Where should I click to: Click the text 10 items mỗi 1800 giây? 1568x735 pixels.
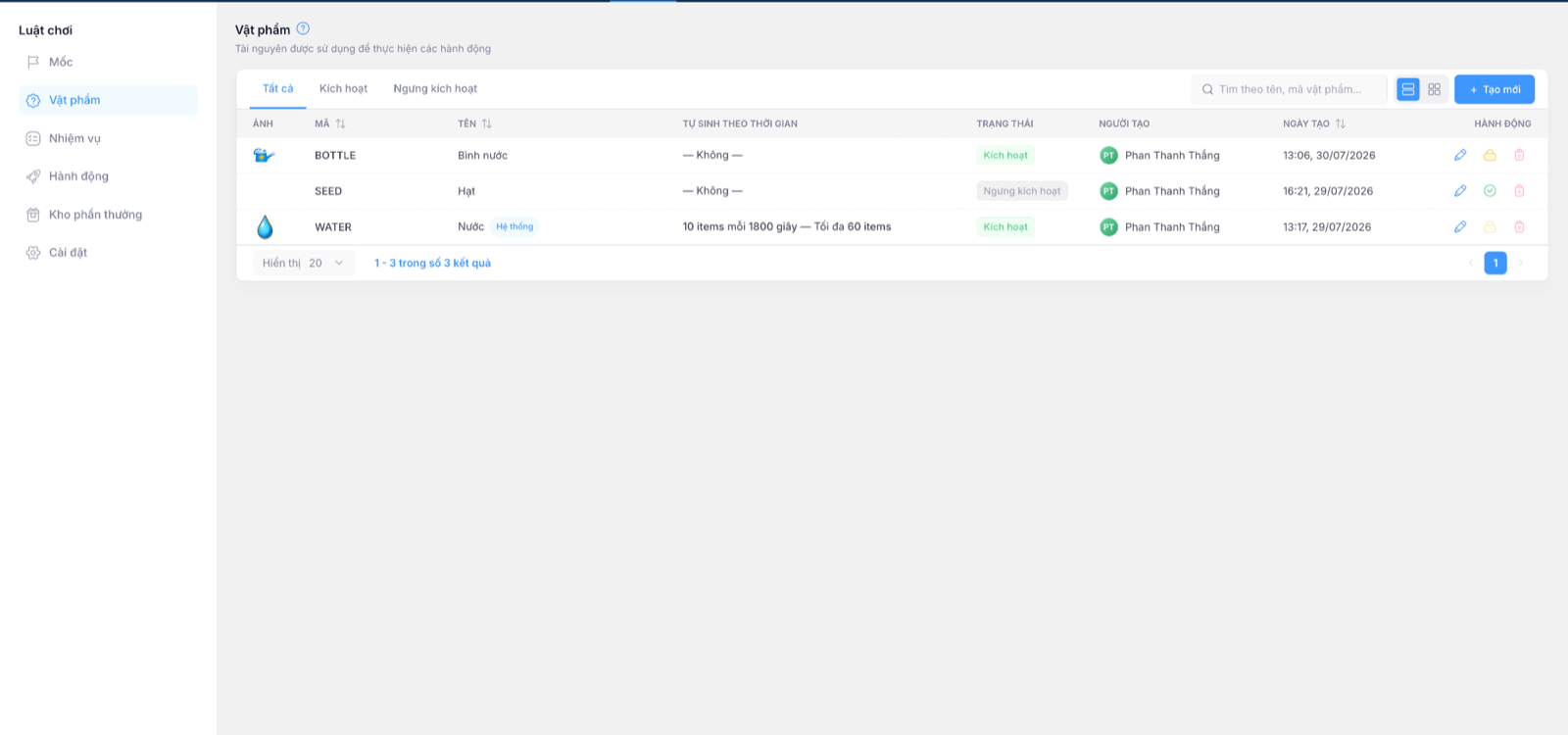[x=740, y=226]
